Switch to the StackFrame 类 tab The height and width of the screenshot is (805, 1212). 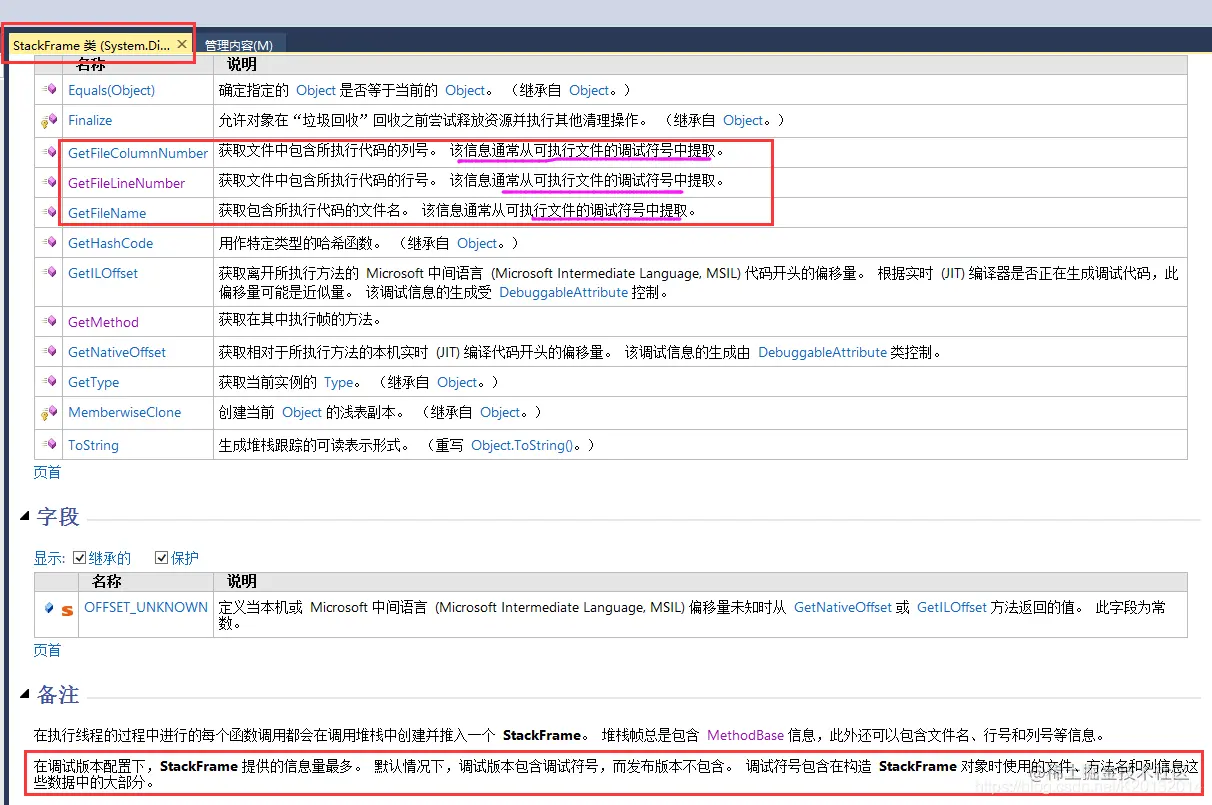pyautogui.click(x=91, y=45)
